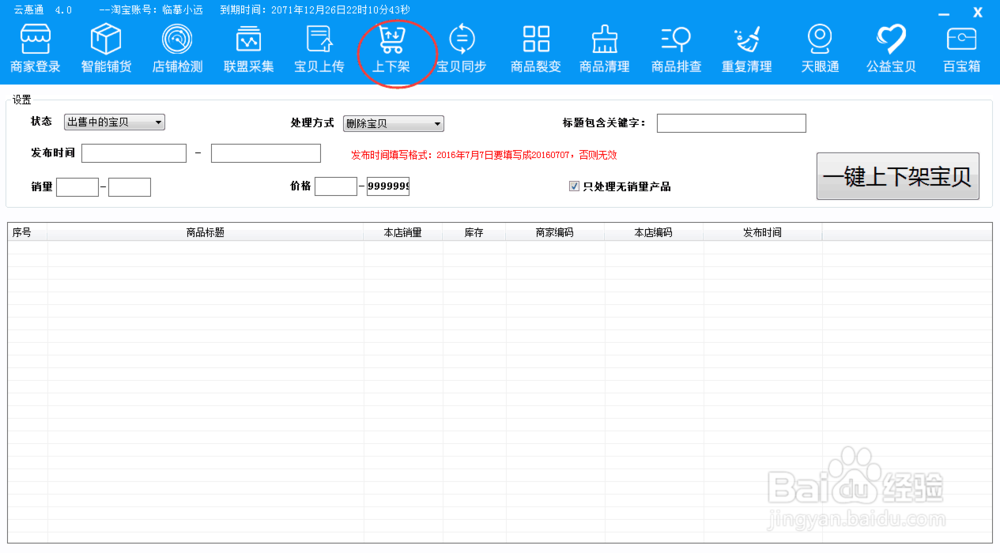Expand the 状态 dropdown showing 出售中的宝贝
This screenshot has width=1000, height=553.
click(x=114, y=122)
